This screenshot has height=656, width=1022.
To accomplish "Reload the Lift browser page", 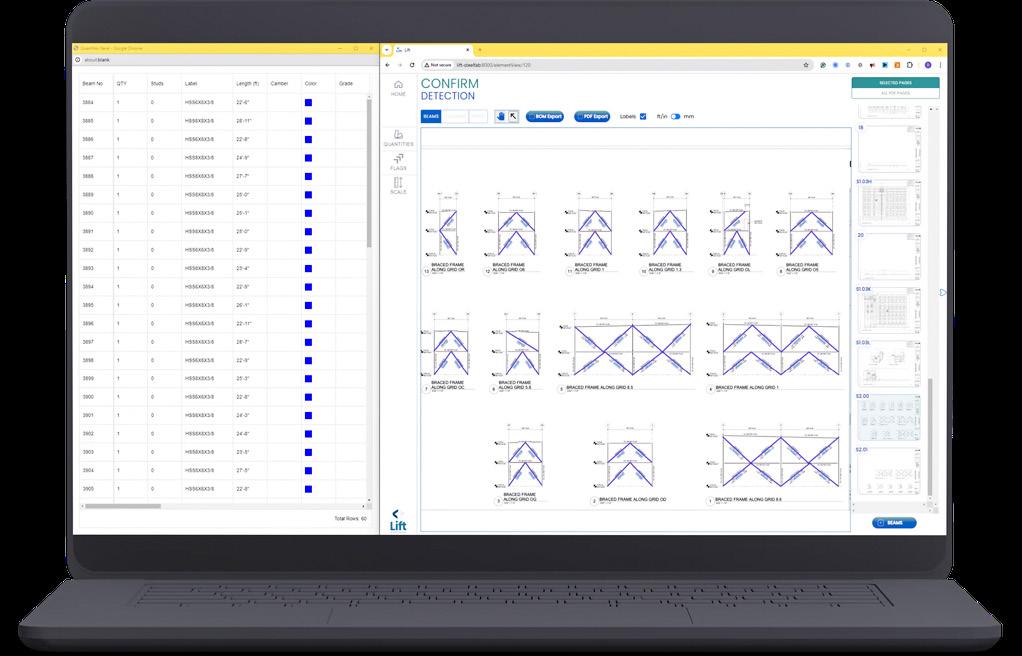I will (x=412, y=65).
